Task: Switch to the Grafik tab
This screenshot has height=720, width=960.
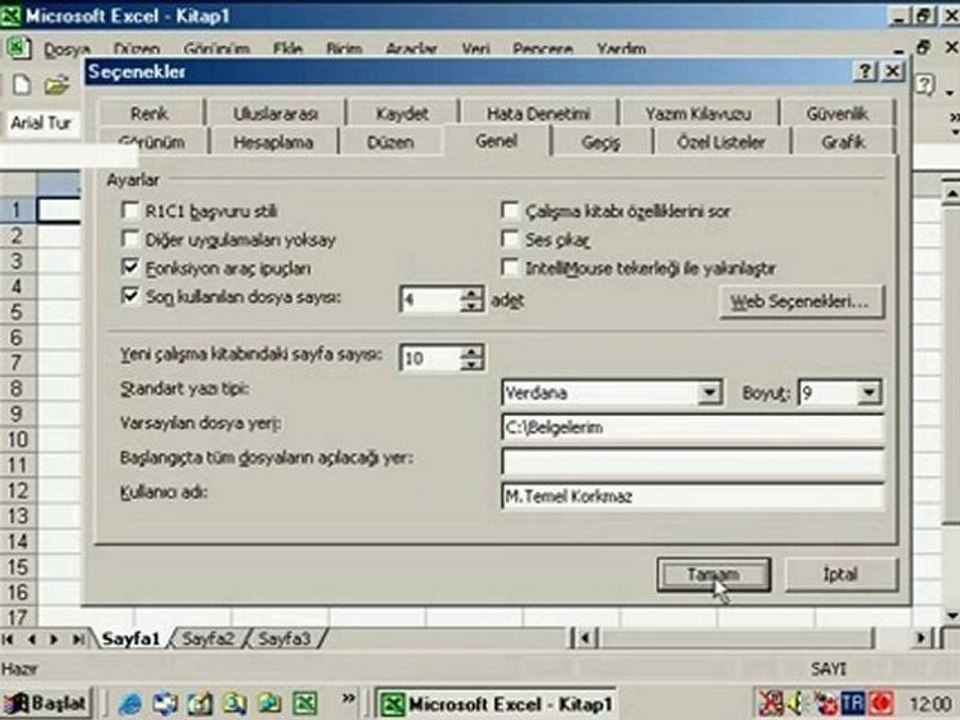Action: [843, 142]
